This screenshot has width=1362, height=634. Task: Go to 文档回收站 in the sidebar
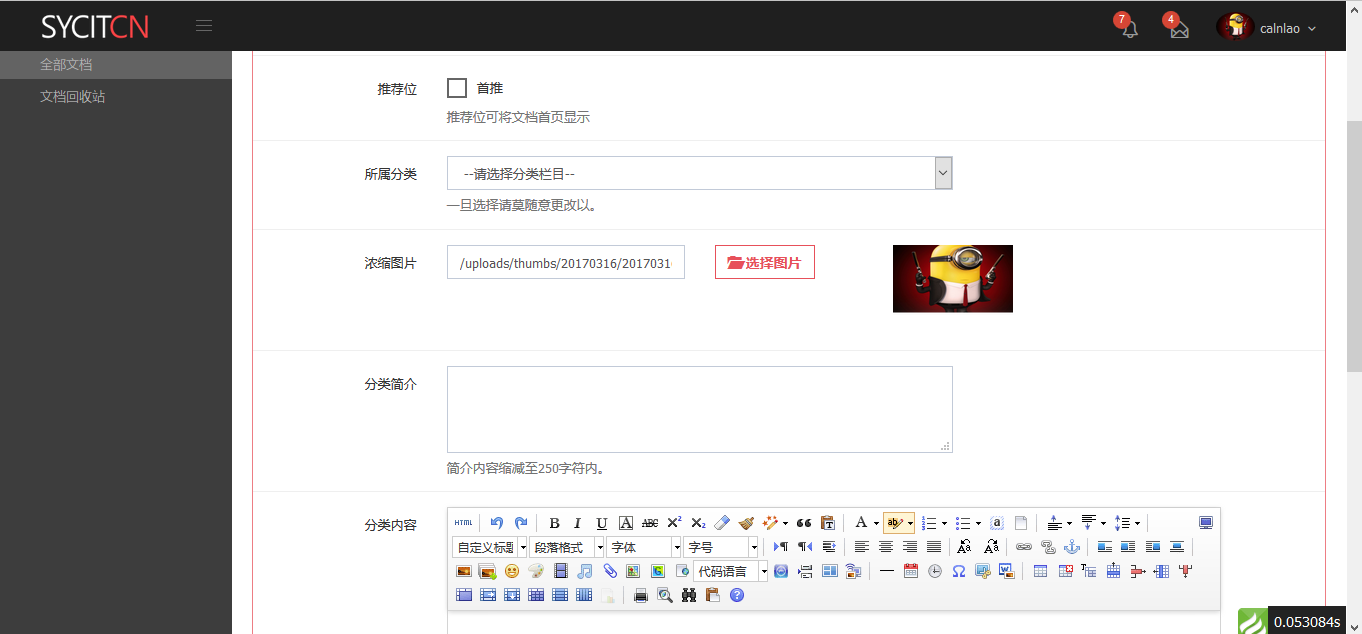pyautogui.click(x=72, y=97)
